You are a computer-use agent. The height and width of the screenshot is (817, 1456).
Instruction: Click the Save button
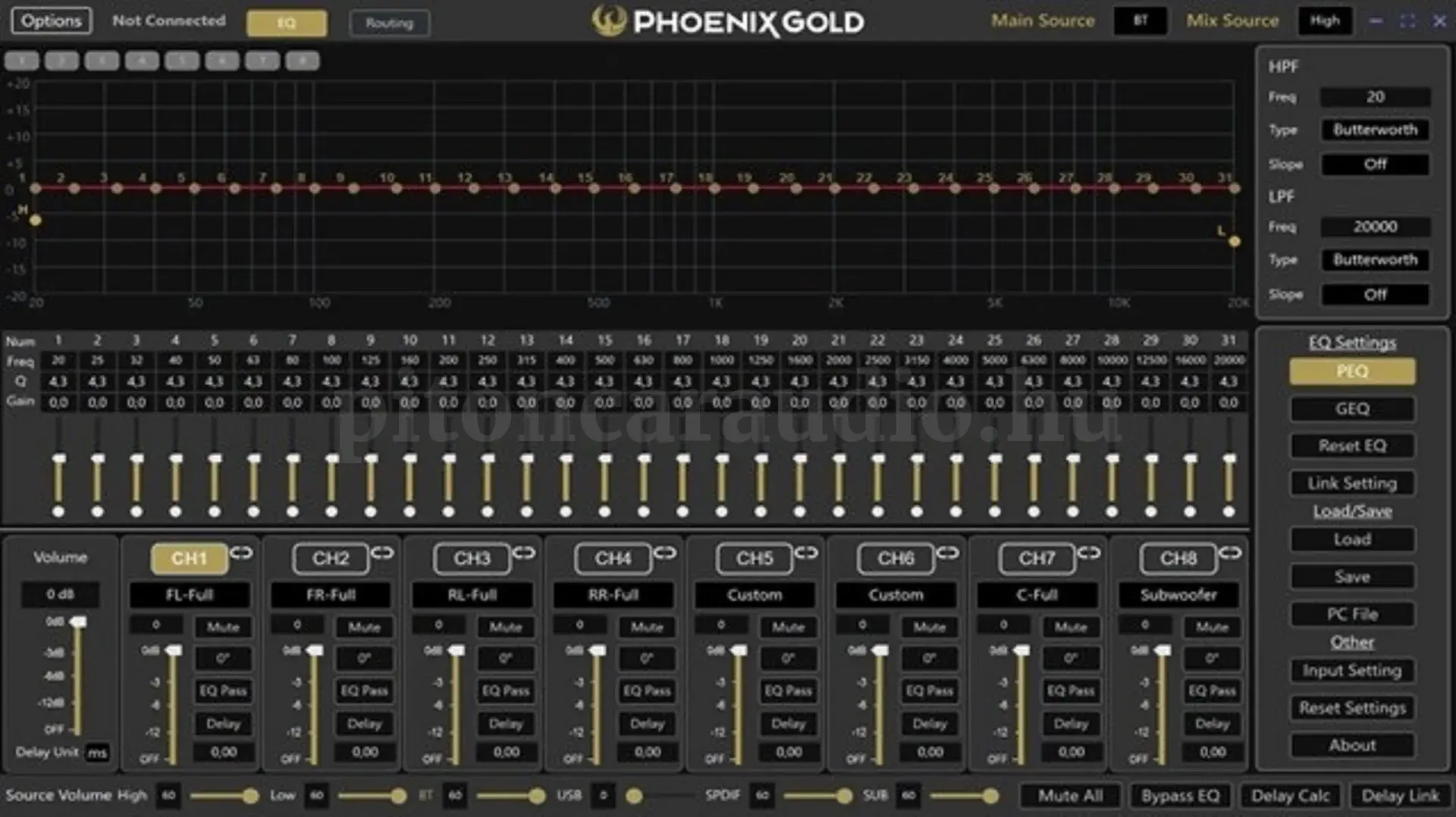coord(1352,577)
